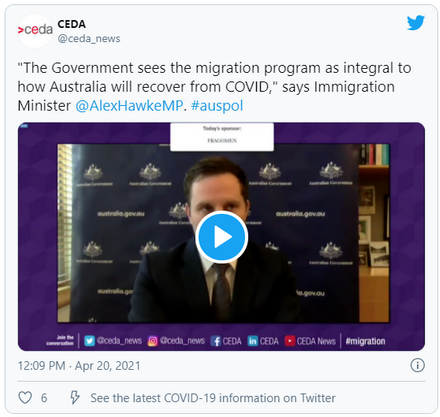Click the lightning bolt COVID-19 icon
The width and height of the screenshot is (440, 417).
click(75, 397)
